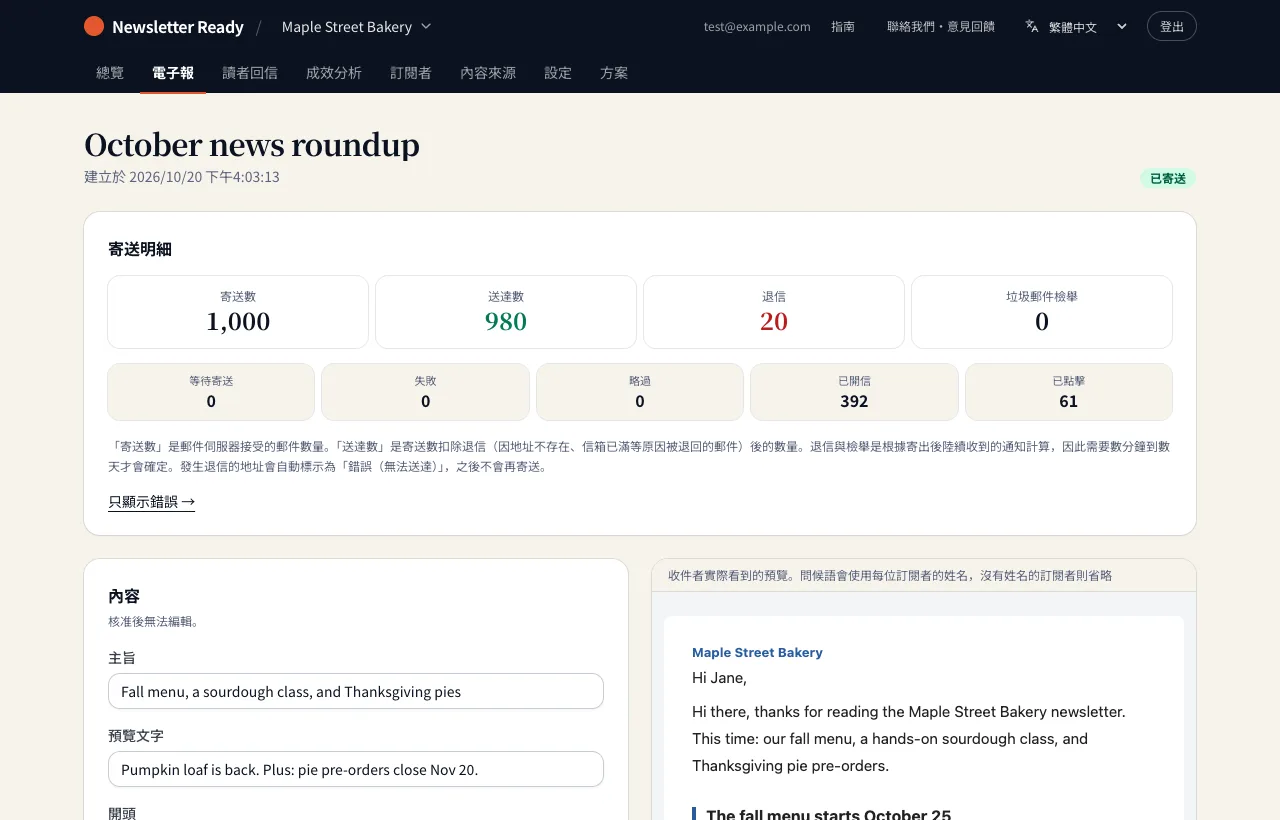Image resolution: width=1280 pixels, height=820 pixels.
Task: Click the translate language icon
Action: [x=1032, y=26]
